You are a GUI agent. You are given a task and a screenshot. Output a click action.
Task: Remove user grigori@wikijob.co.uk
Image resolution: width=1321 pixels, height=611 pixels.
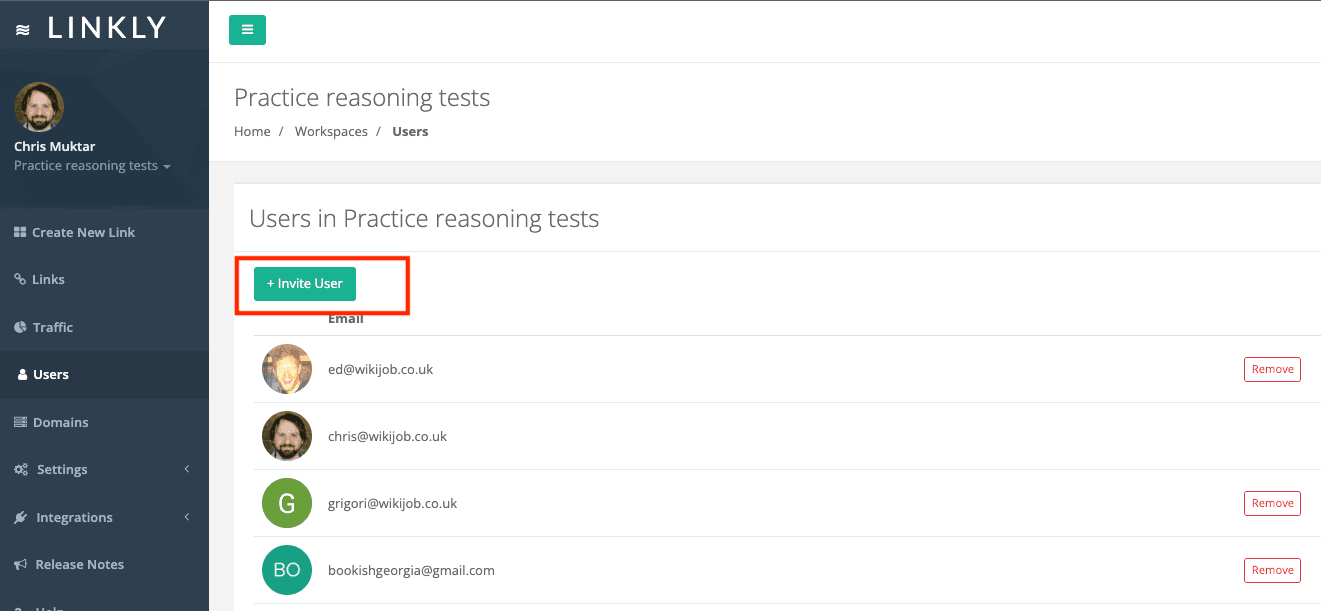pos(1272,503)
